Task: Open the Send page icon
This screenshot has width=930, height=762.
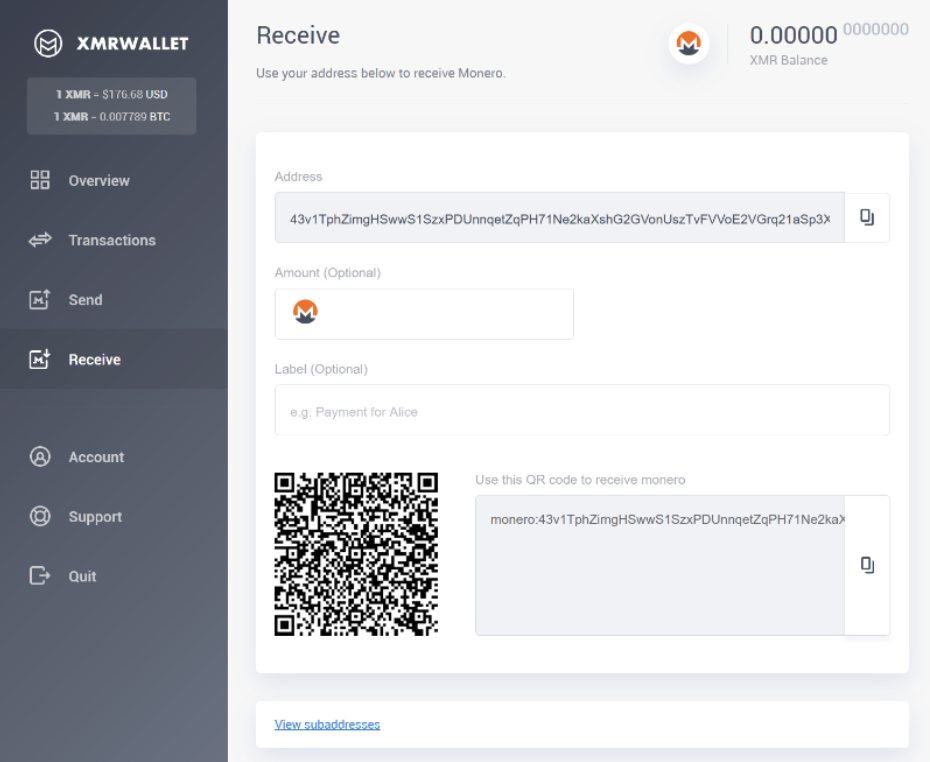Action: coord(40,299)
